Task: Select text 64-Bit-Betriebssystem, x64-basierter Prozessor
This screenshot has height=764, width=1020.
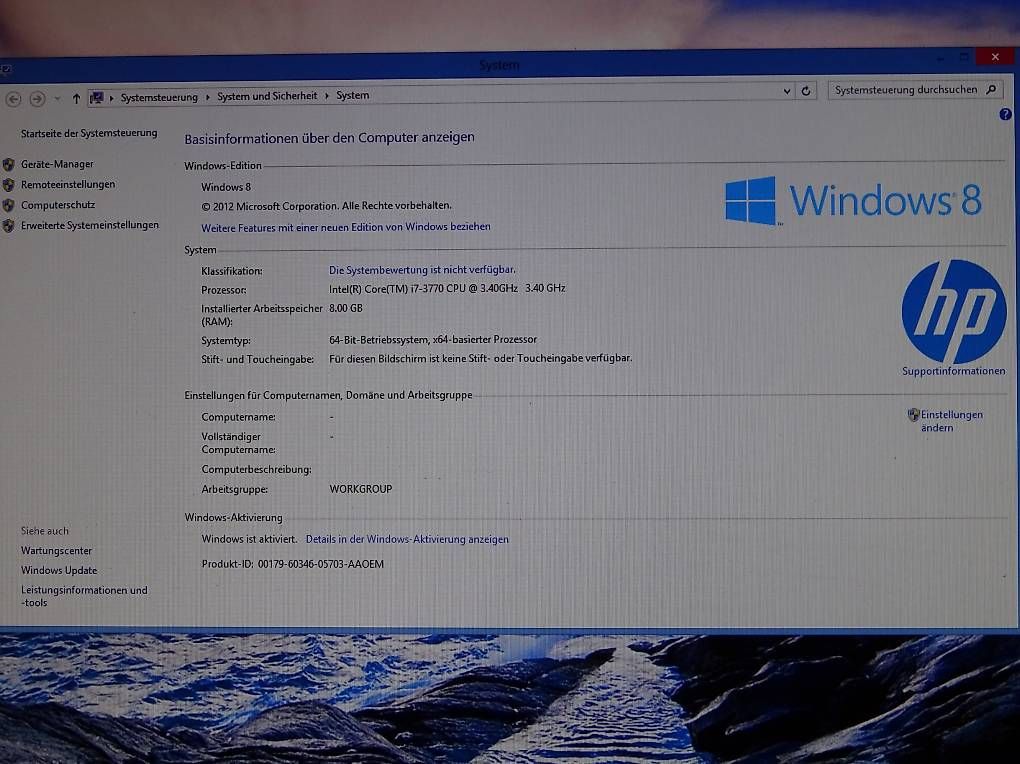Action: click(x=433, y=339)
